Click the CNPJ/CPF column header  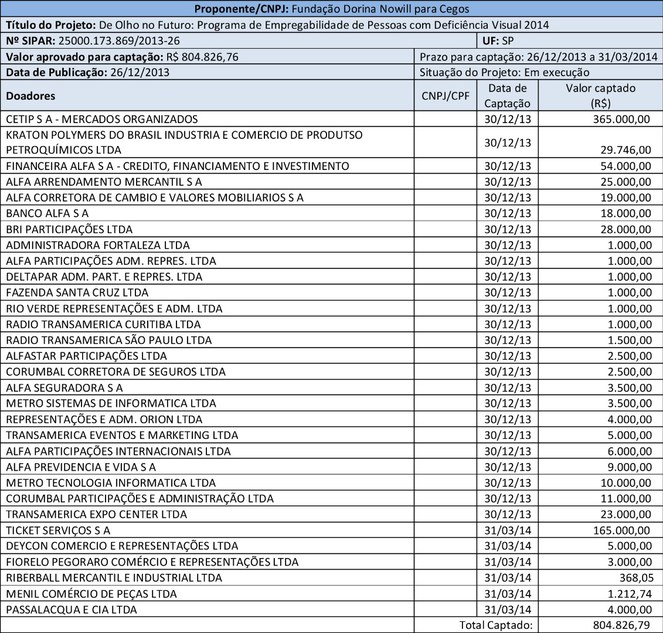(445, 95)
